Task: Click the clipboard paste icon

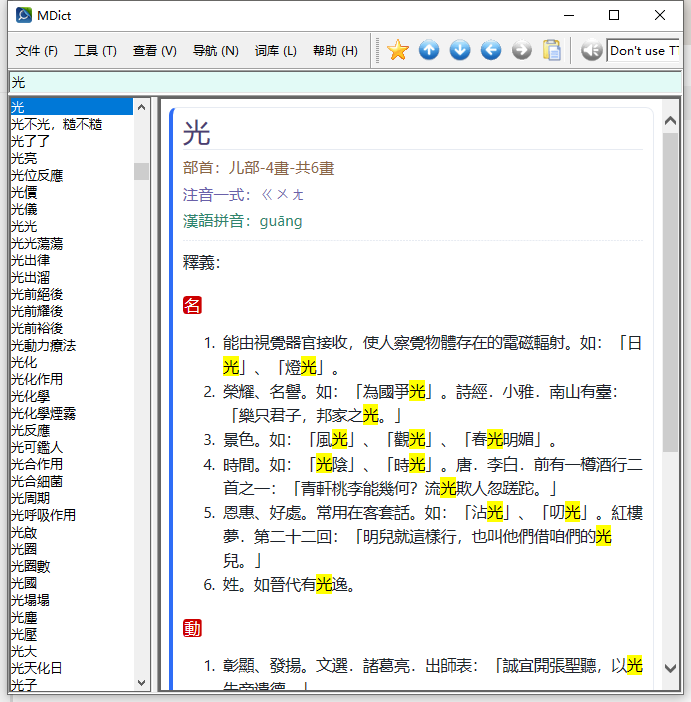Action: click(x=552, y=50)
